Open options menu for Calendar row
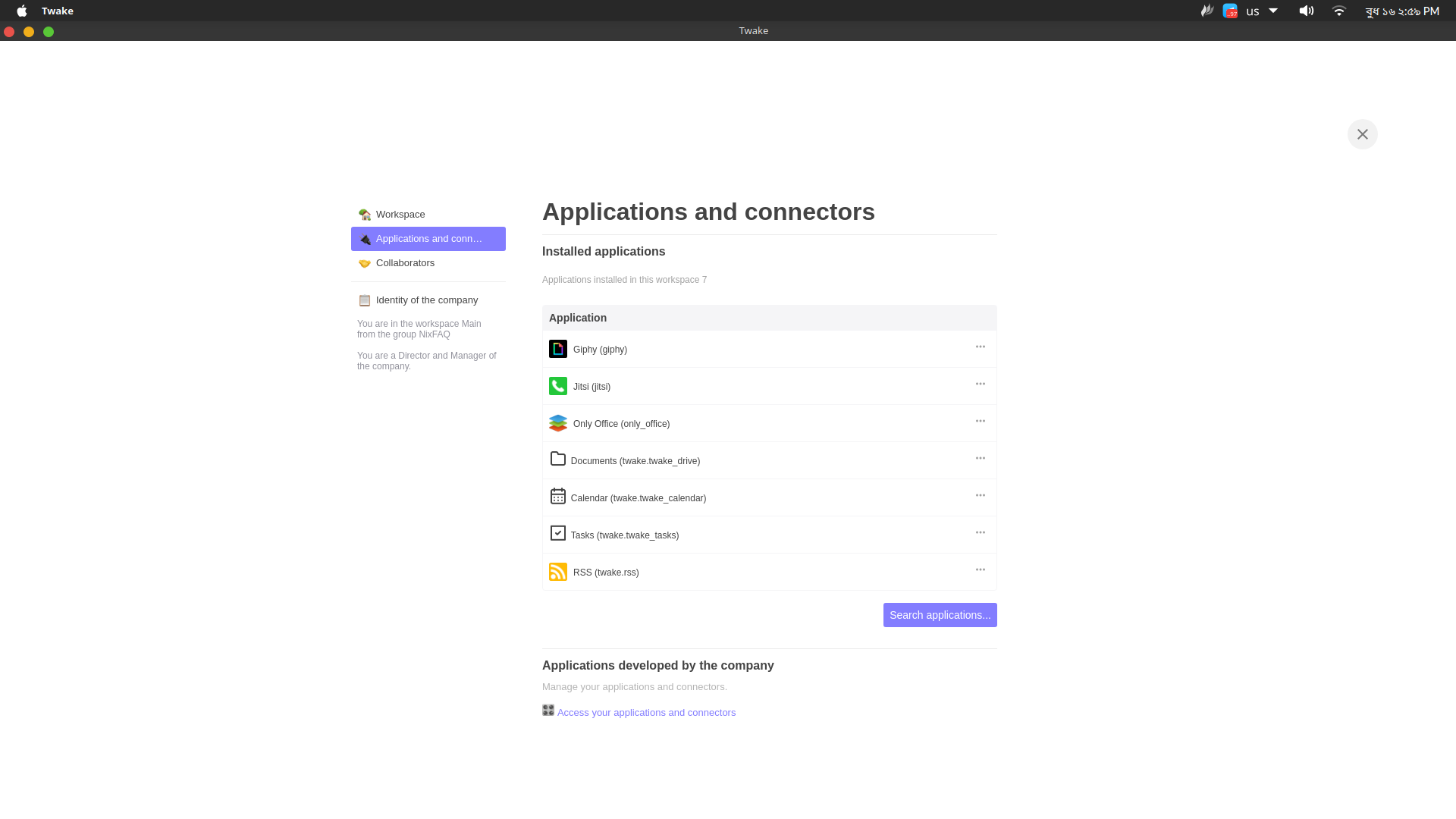 pos(981,495)
